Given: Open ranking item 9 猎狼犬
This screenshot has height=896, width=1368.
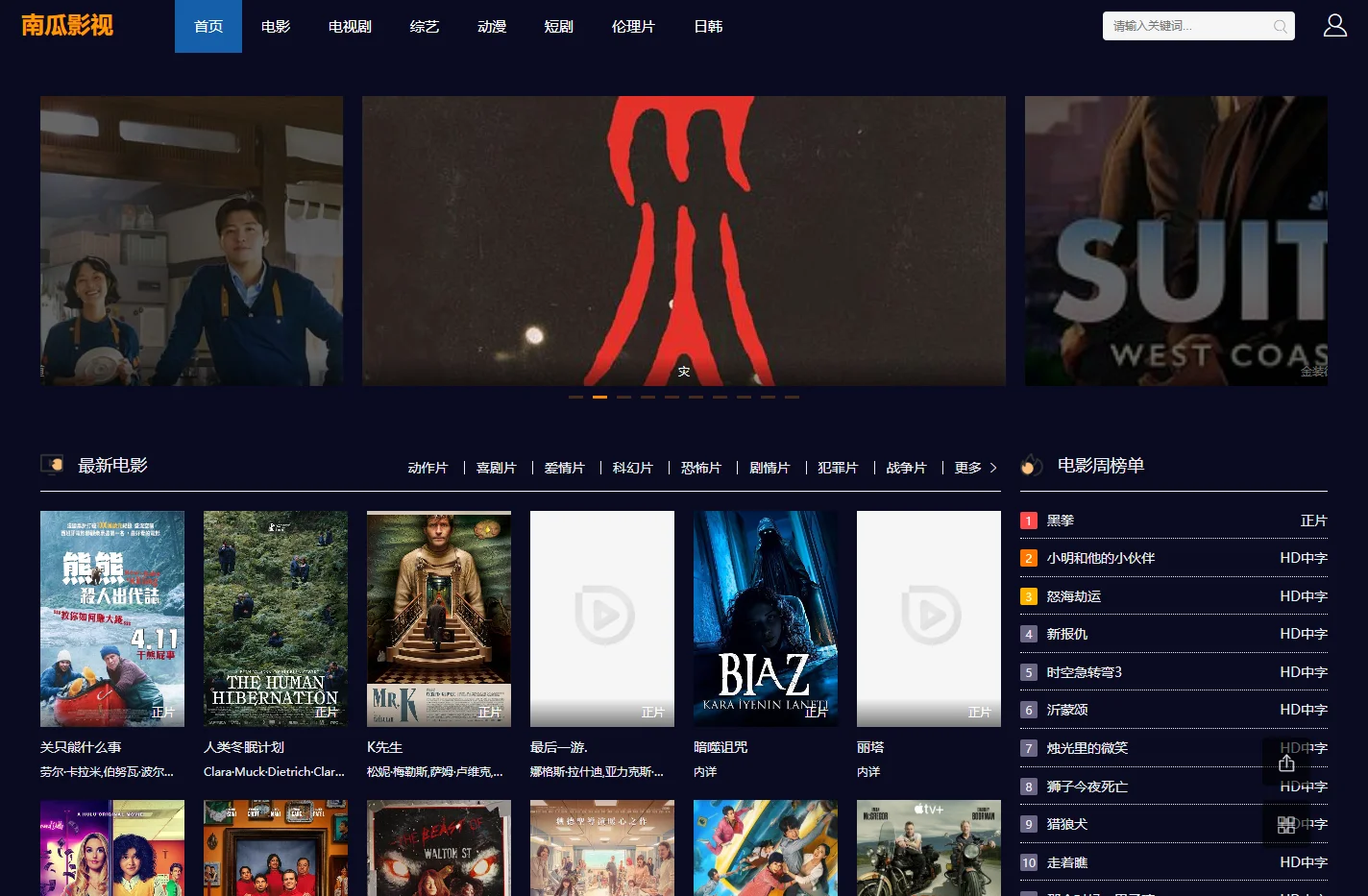Looking at the screenshot, I should pos(1174,824).
